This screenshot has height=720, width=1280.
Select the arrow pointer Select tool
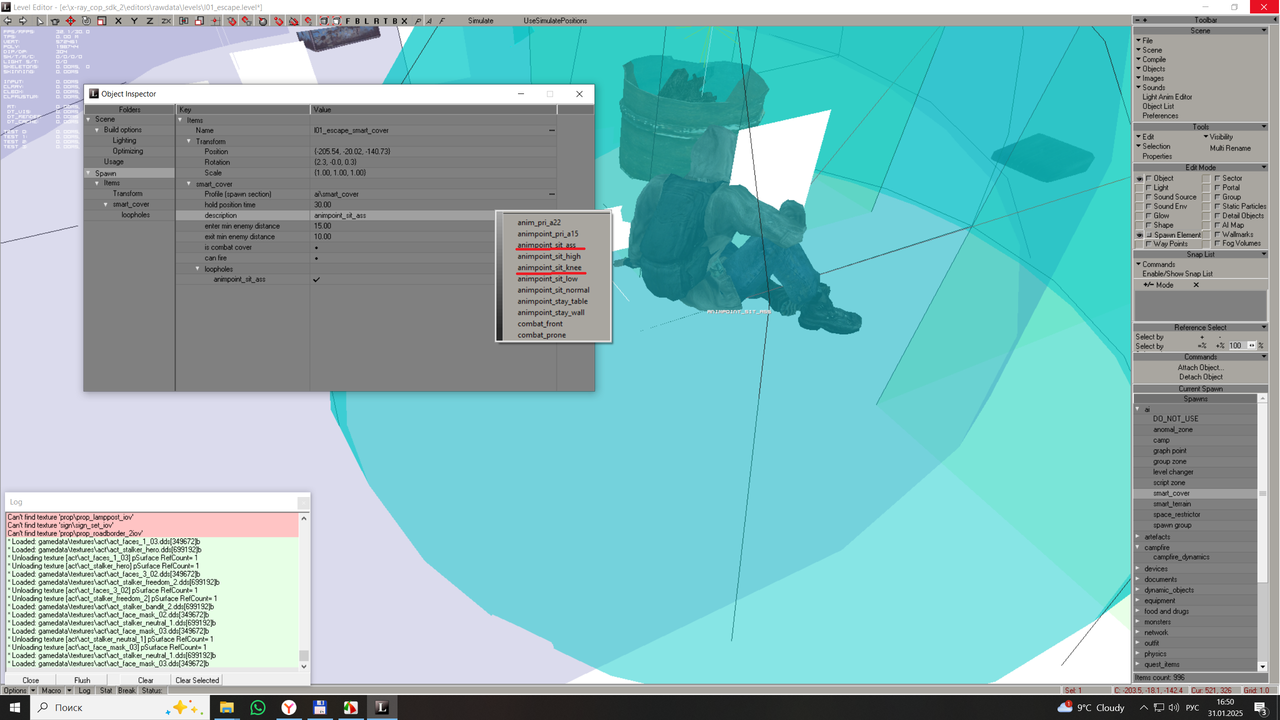tap(39, 21)
